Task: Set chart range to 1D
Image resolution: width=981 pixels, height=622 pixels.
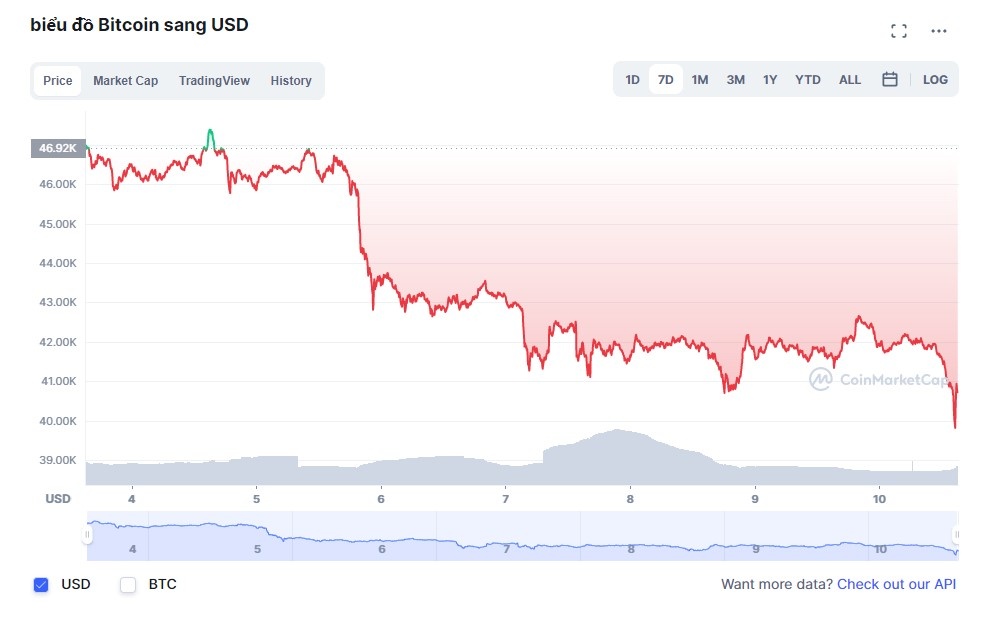Action: coord(632,80)
